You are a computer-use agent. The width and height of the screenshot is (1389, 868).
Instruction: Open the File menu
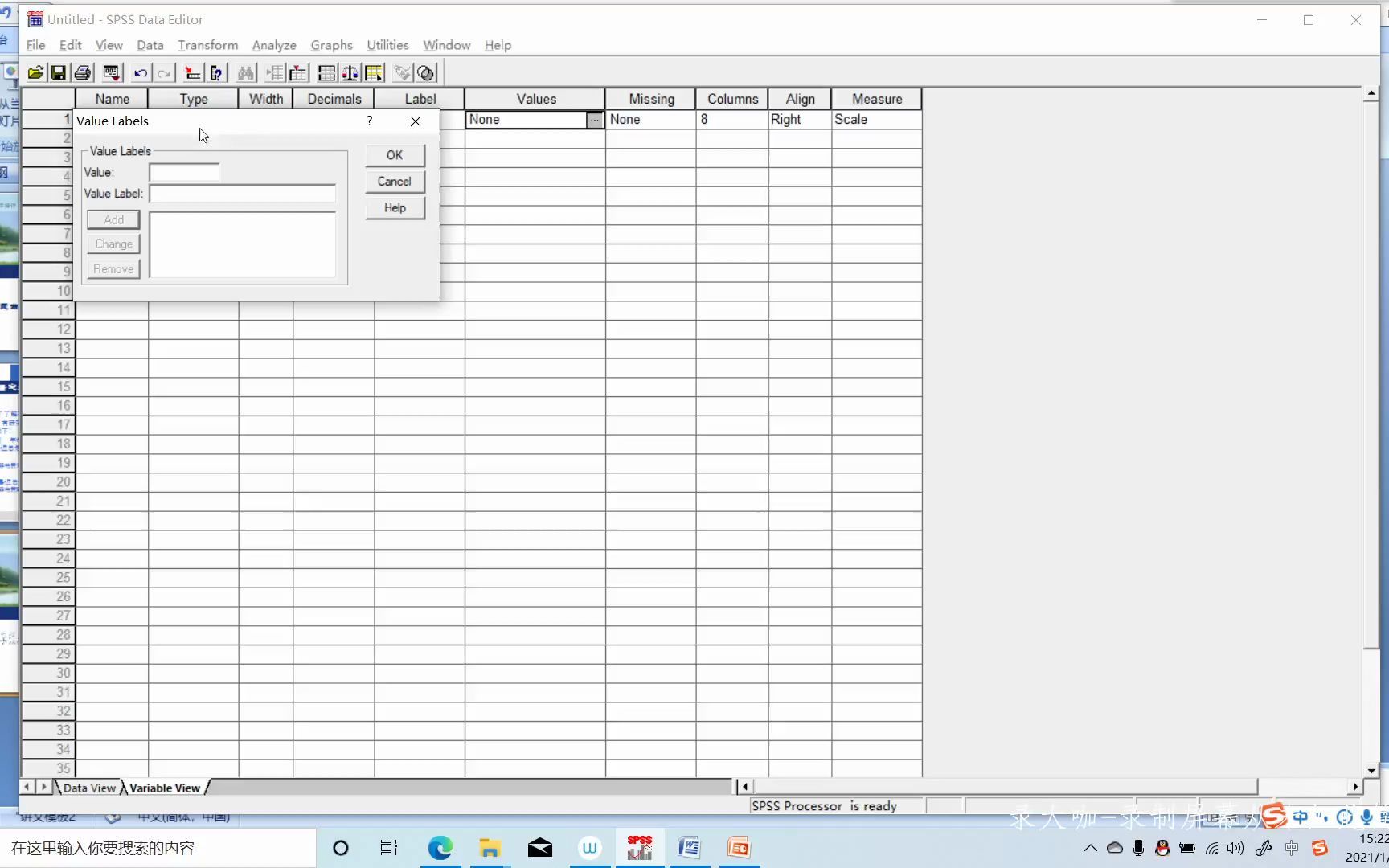pyautogui.click(x=35, y=45)
